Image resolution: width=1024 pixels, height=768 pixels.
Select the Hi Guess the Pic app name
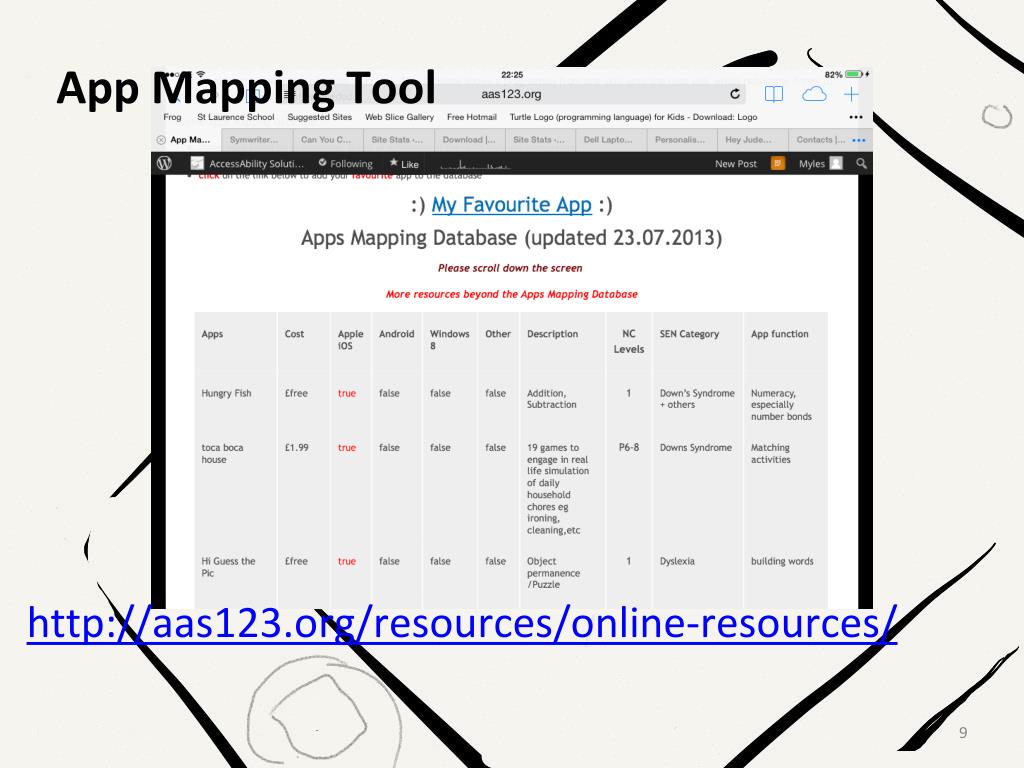228,567
